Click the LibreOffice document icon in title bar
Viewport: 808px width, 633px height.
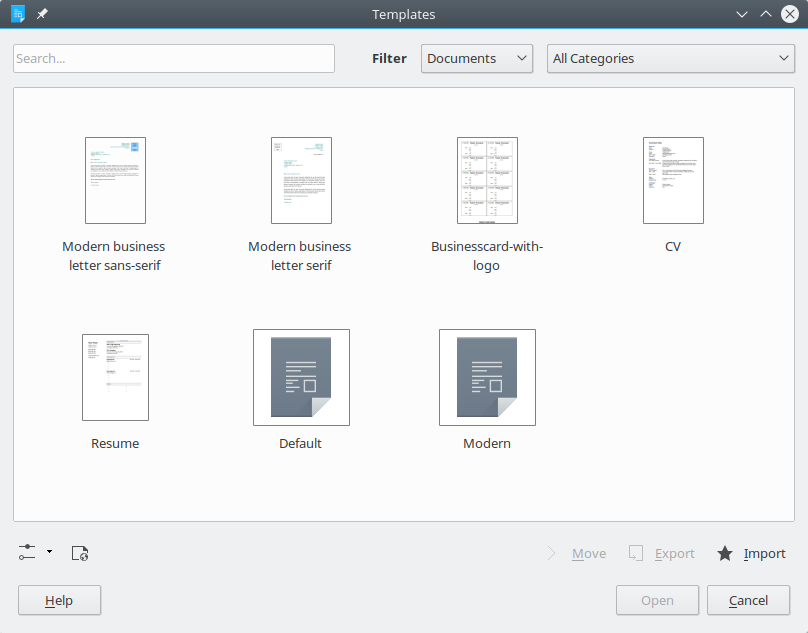click(18, 14)
